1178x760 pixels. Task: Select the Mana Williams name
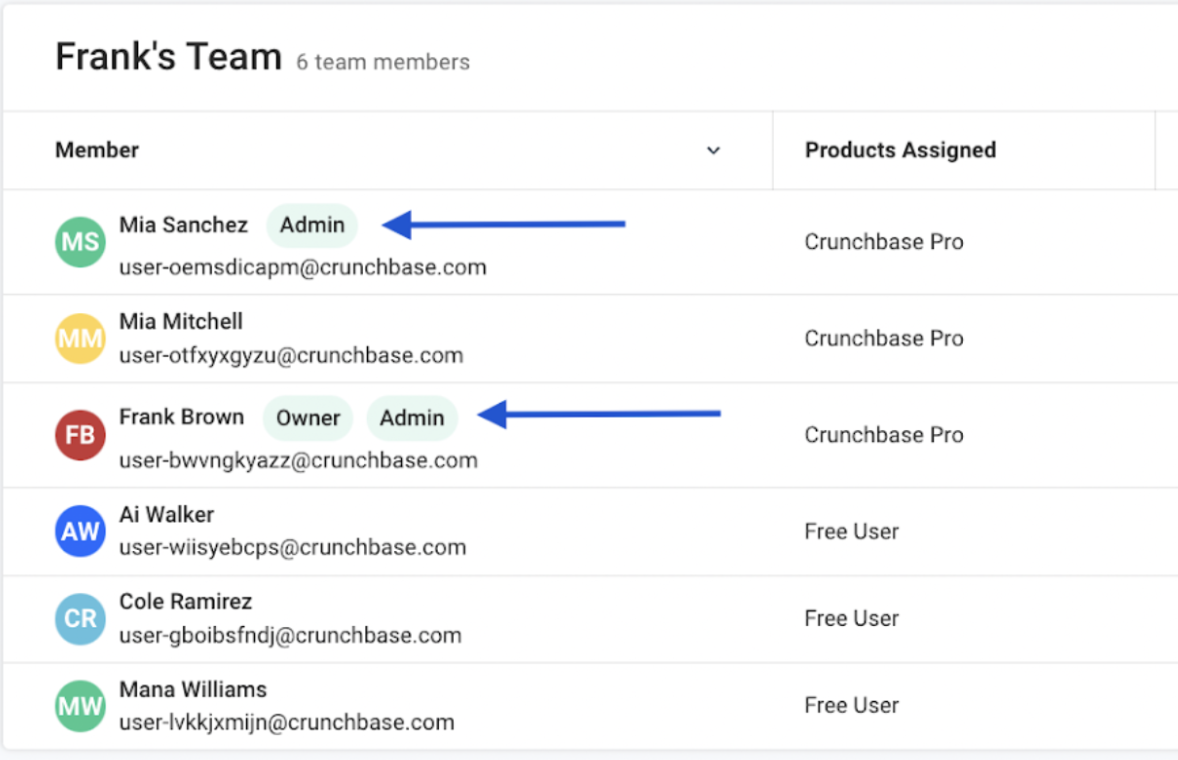coord(193,689)
